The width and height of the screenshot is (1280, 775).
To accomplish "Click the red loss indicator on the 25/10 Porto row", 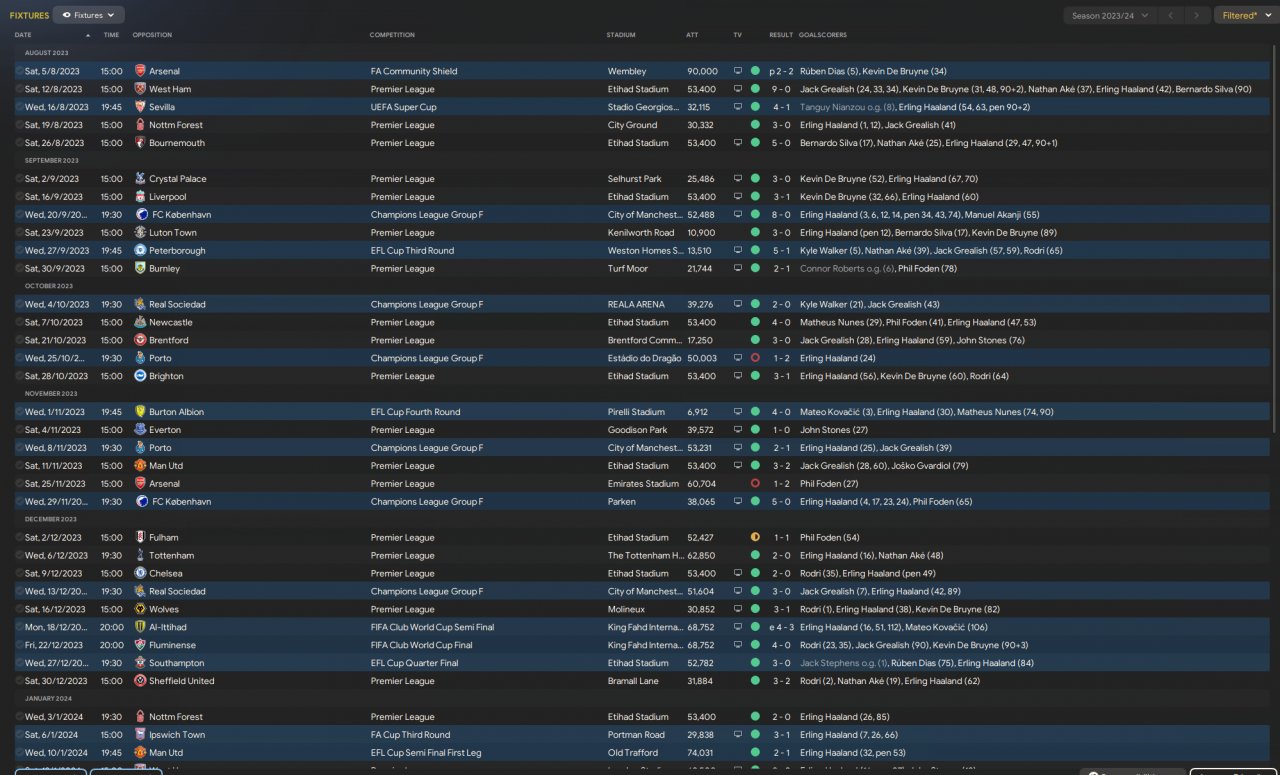I will tap(755, 358).
